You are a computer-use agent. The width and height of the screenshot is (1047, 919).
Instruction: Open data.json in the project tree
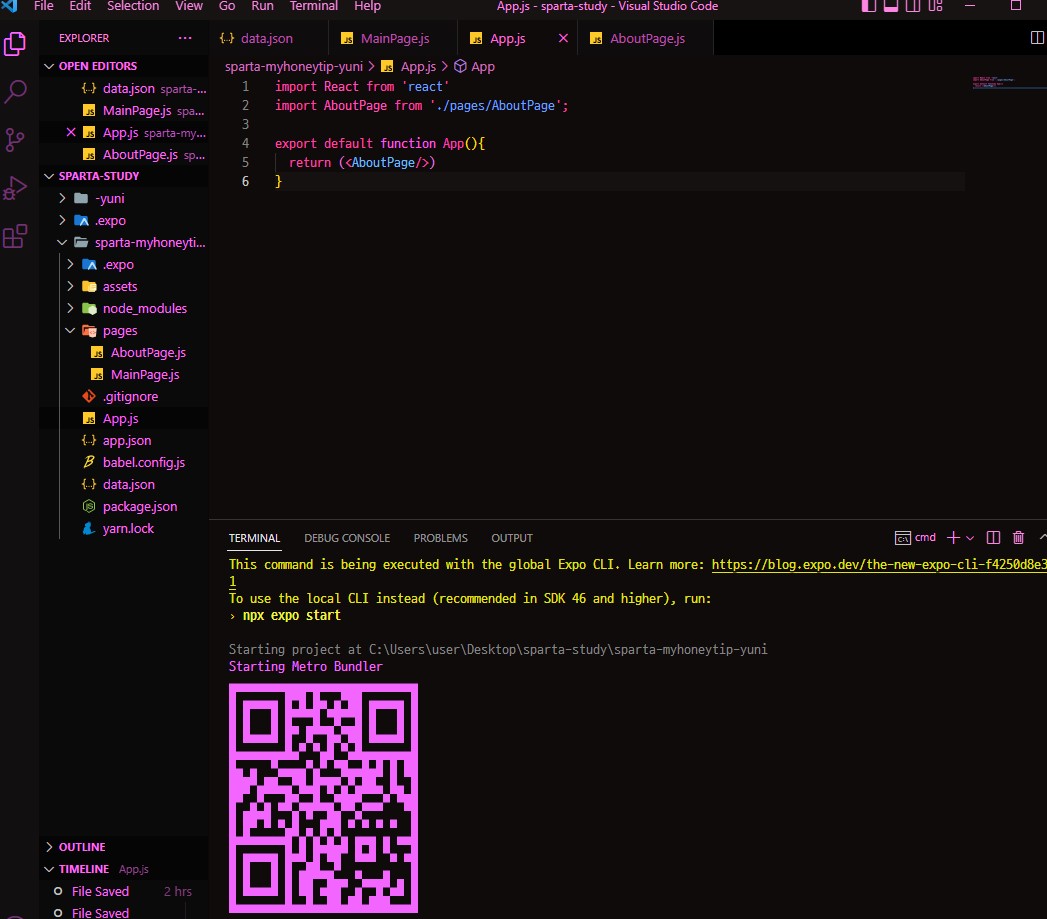pyautogui.click(x=124, y=484)
